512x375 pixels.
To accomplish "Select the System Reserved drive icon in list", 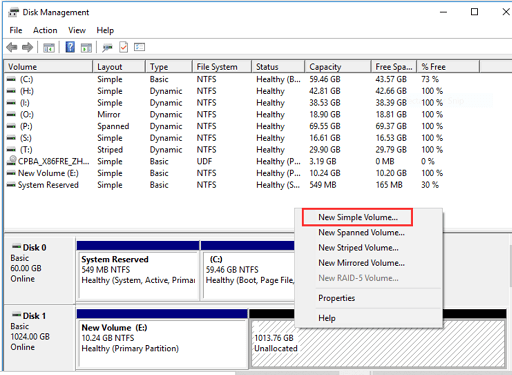I will point(11,185).
